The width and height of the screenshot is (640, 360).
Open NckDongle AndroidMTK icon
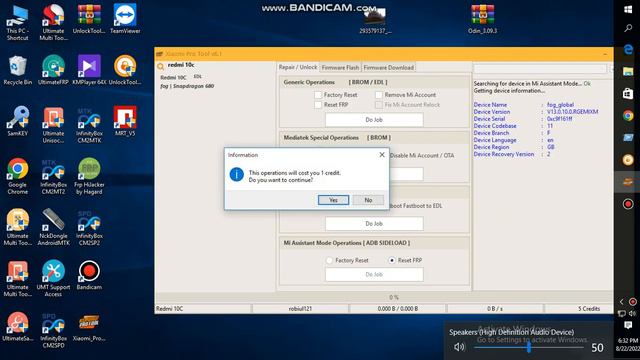(53, 227)
